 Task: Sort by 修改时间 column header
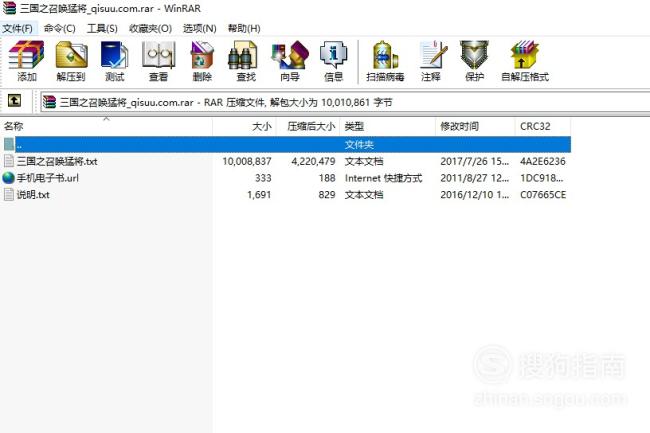(x=475, y=126)
